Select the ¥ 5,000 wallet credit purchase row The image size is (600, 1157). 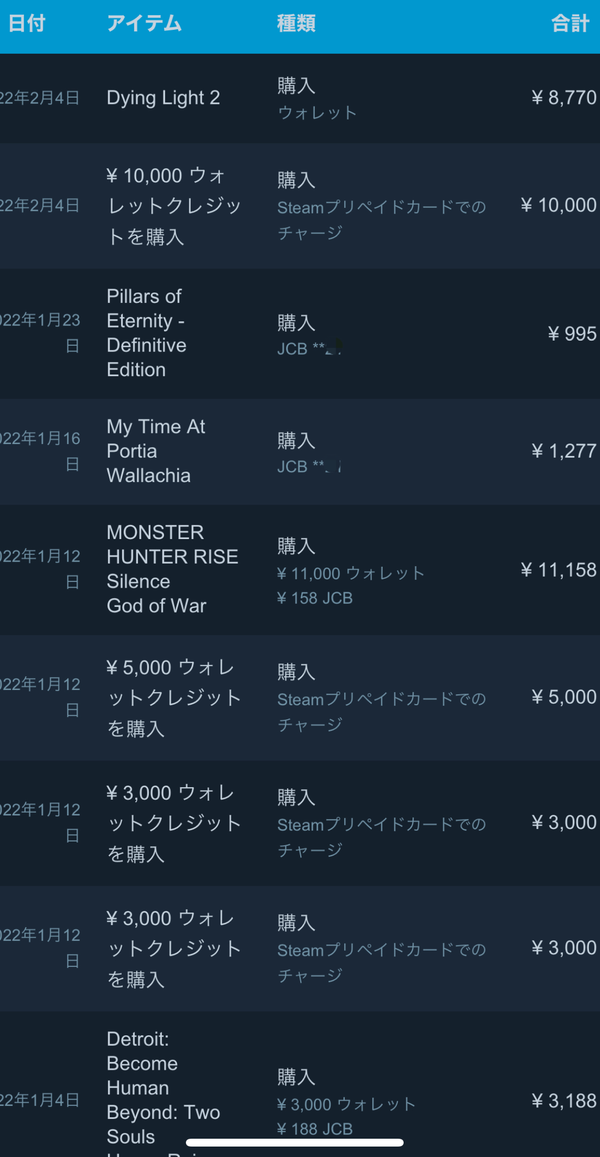click(x=300, y=698)
